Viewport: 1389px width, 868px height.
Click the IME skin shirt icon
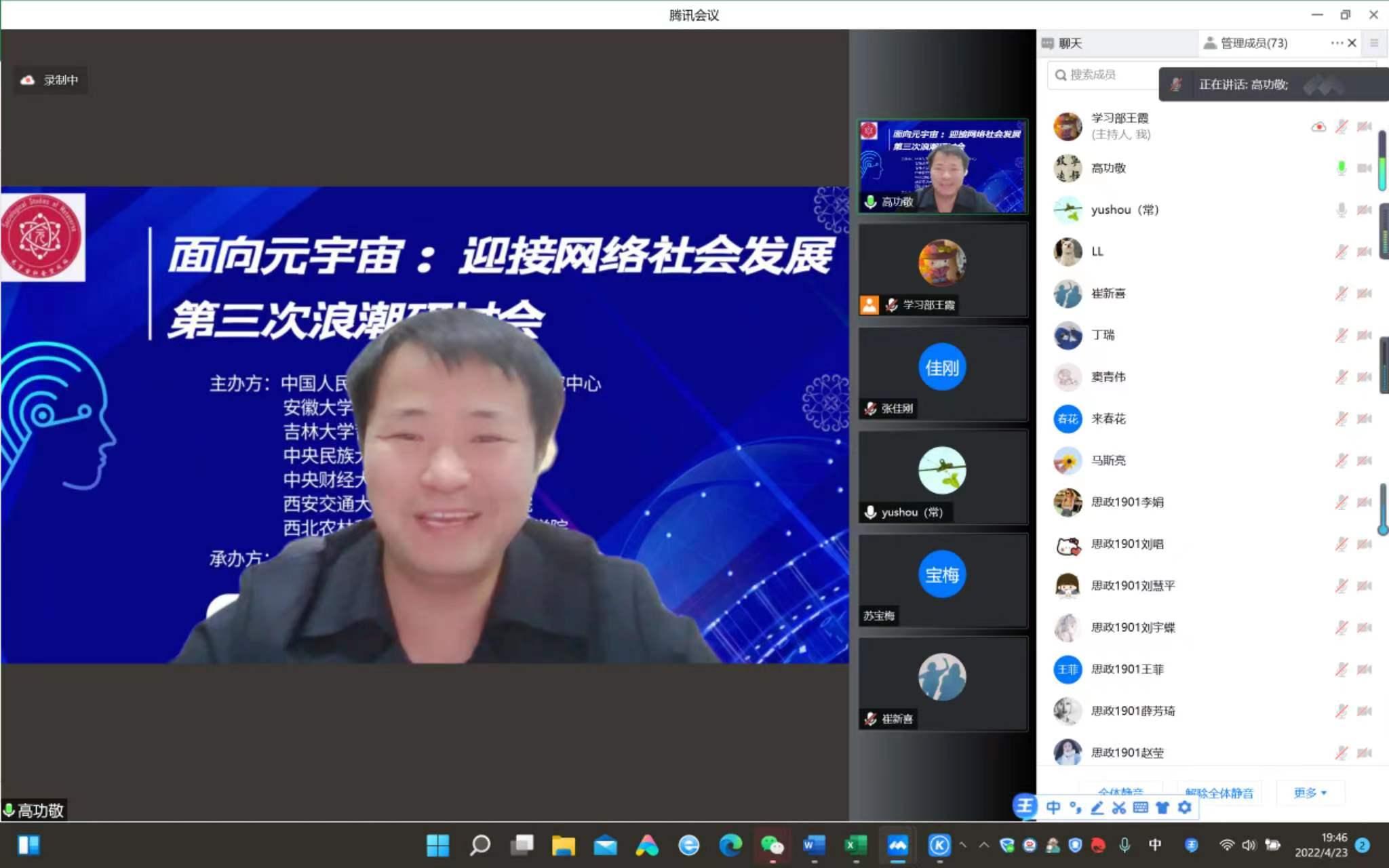tap(1162, 807)
